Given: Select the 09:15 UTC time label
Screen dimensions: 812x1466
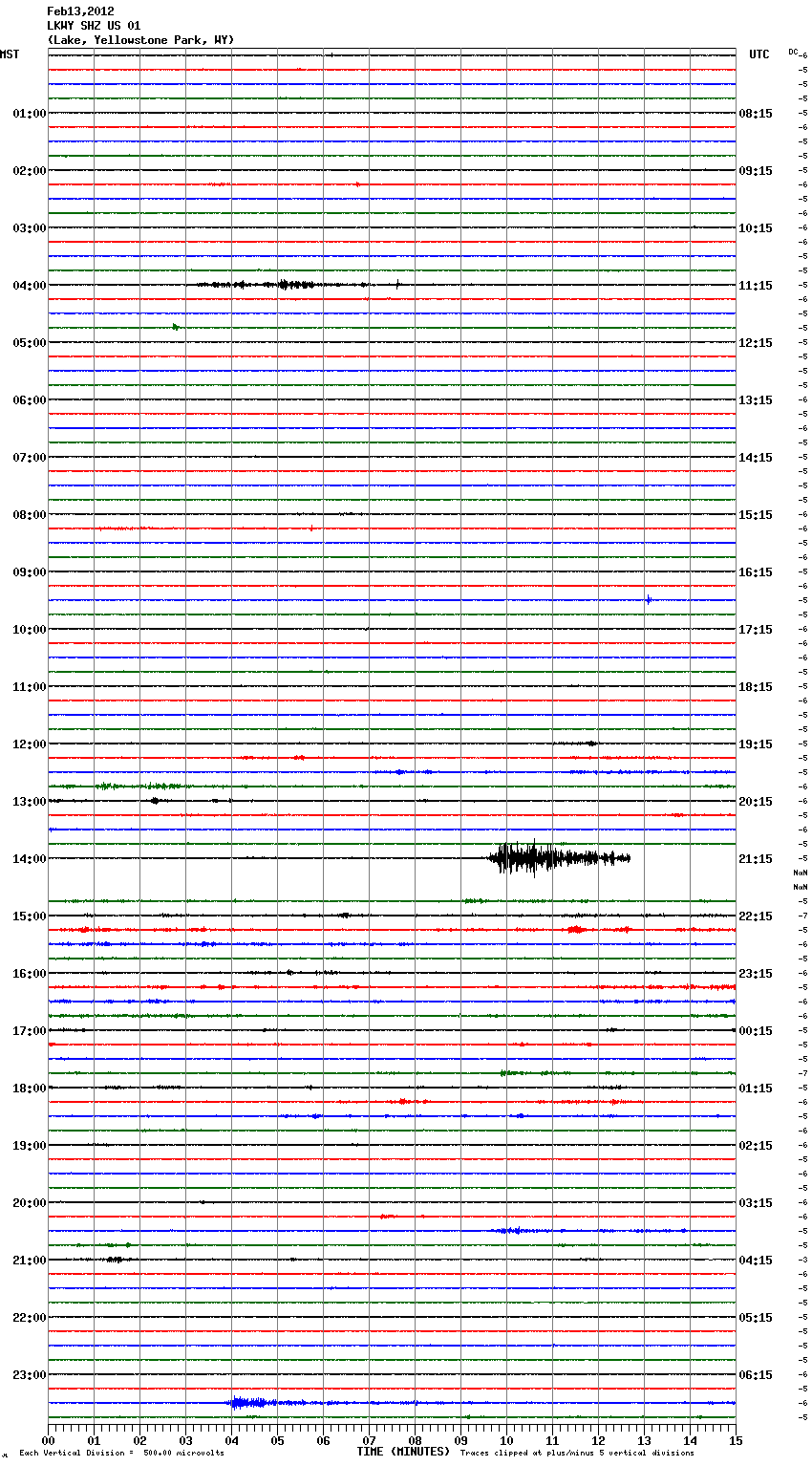Looking at the screenshot, I should [756, 171].
